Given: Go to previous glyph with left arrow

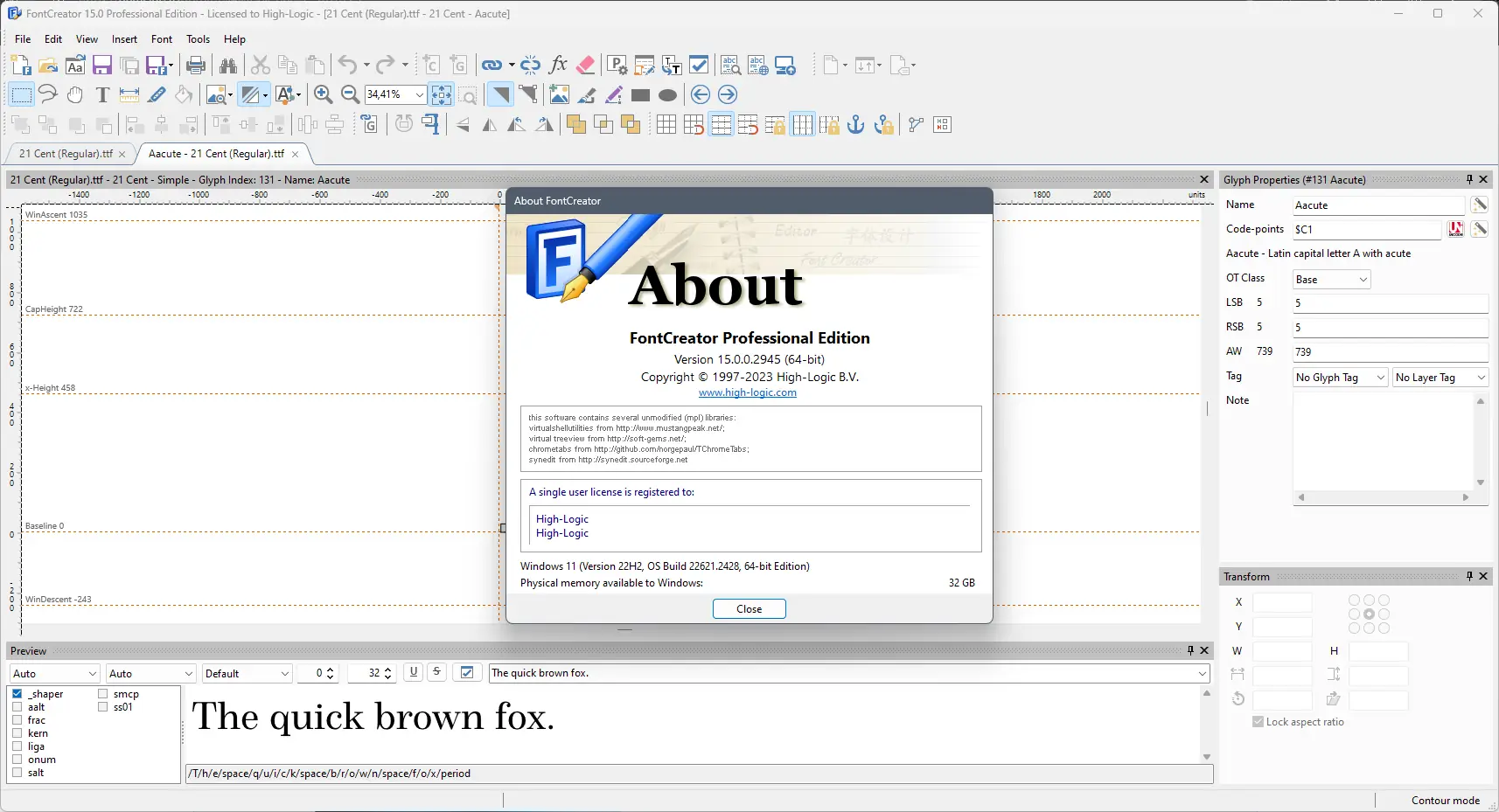Looking at the screenshot, I should (701, 94).
